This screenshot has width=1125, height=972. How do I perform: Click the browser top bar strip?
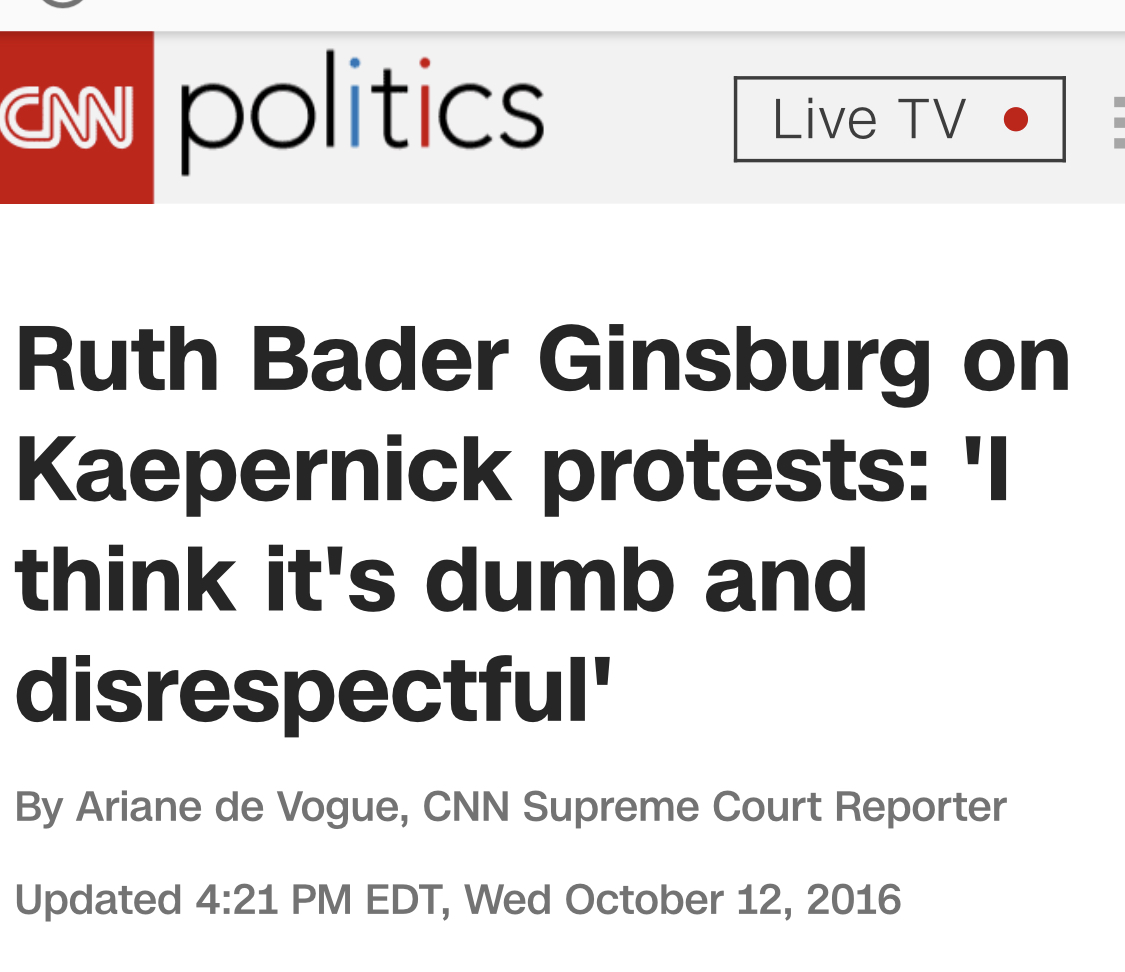tap(562, 15)
